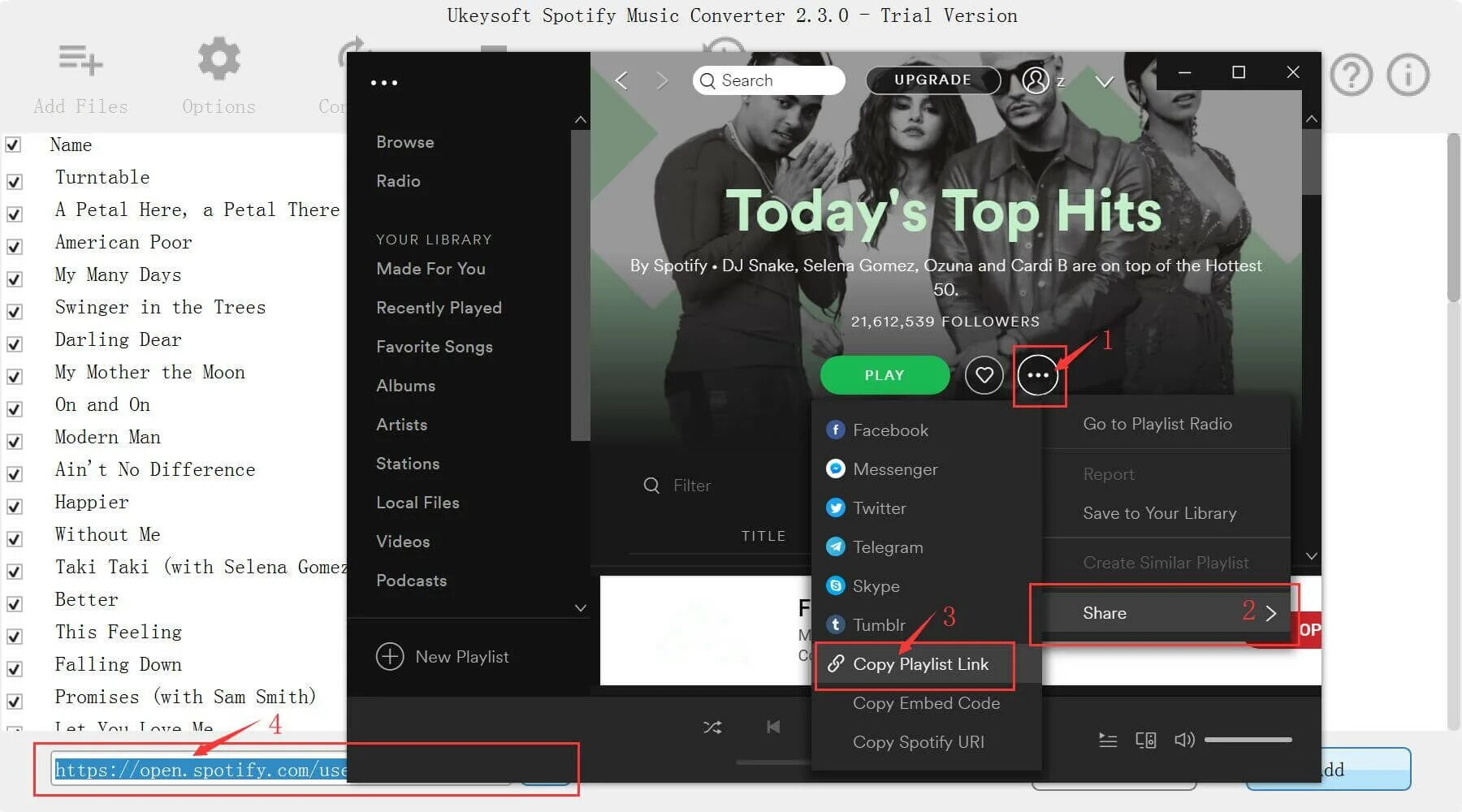Click the UPGRADE button
1462x812 pixels.
click(x=933, y=80)
